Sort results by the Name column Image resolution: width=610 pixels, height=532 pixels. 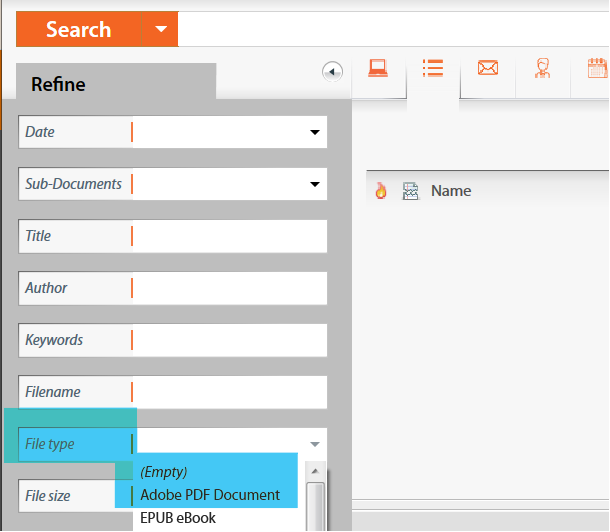451,191
